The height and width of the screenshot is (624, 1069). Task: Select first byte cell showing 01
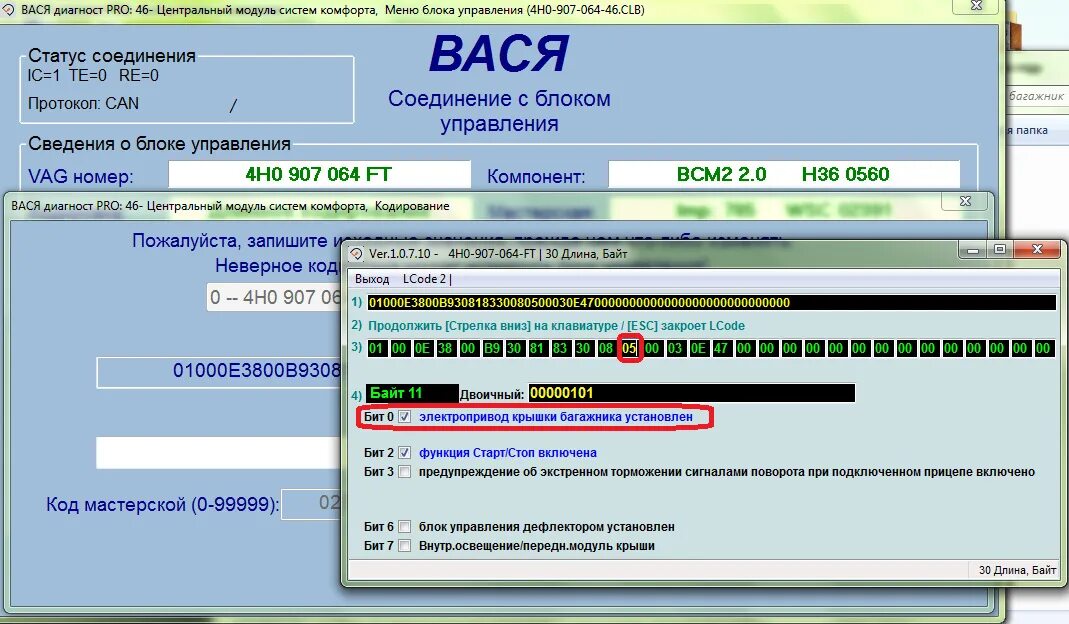376,348
